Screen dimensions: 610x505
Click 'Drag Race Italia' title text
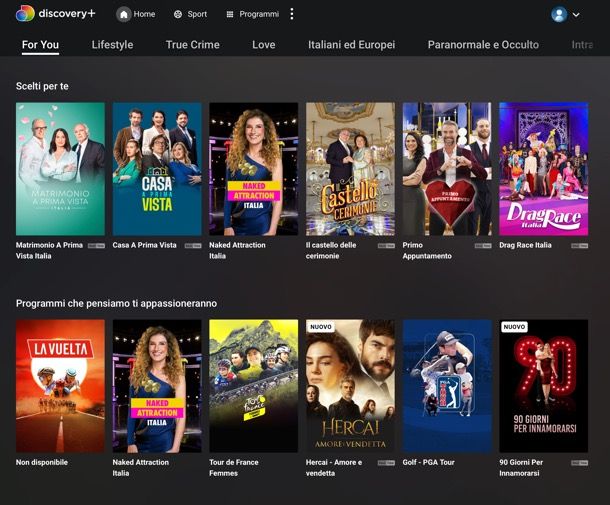(525, 245)
